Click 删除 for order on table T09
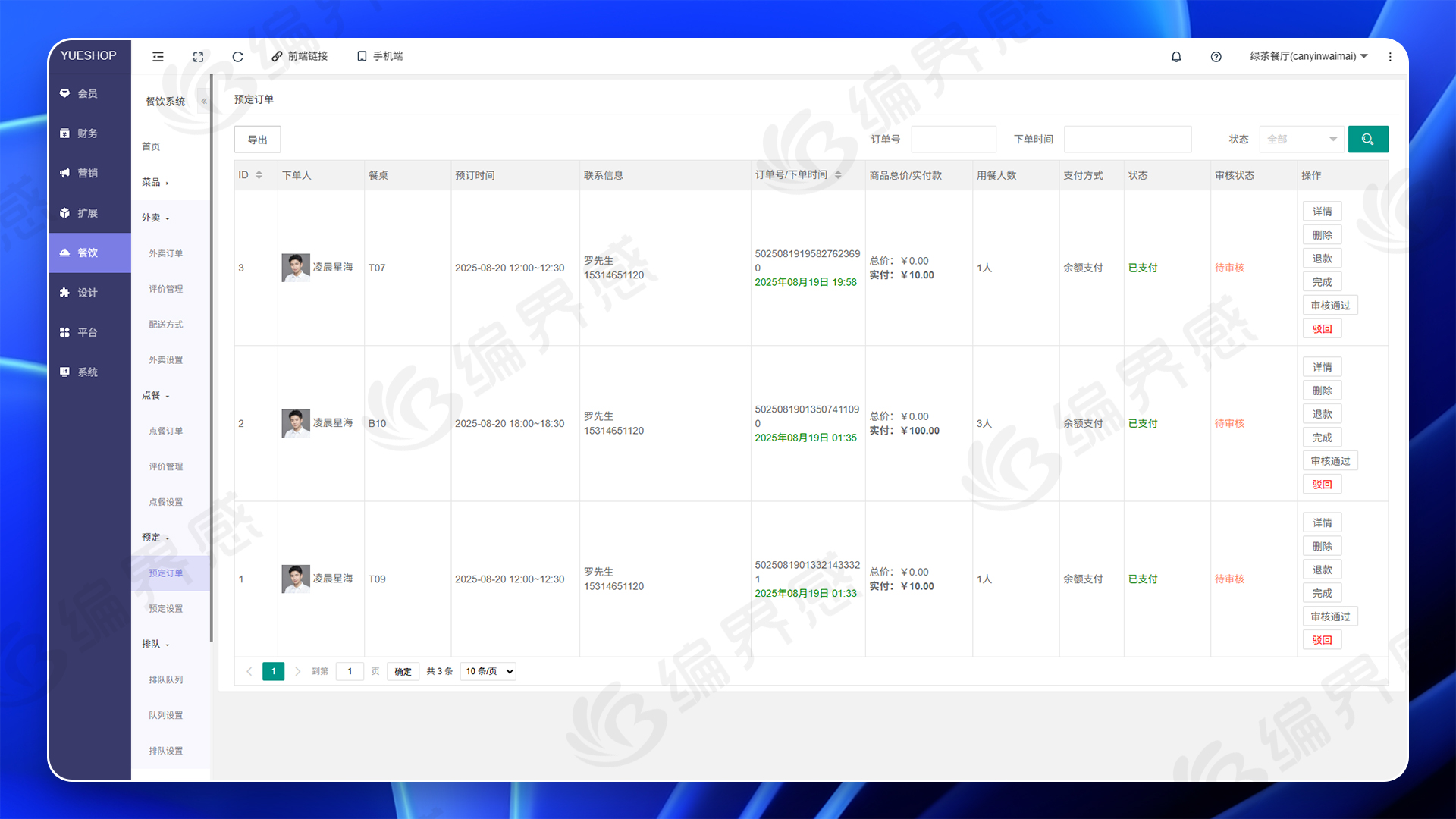The height and width of the screenshot is (819, 1456). point(1322,546)
